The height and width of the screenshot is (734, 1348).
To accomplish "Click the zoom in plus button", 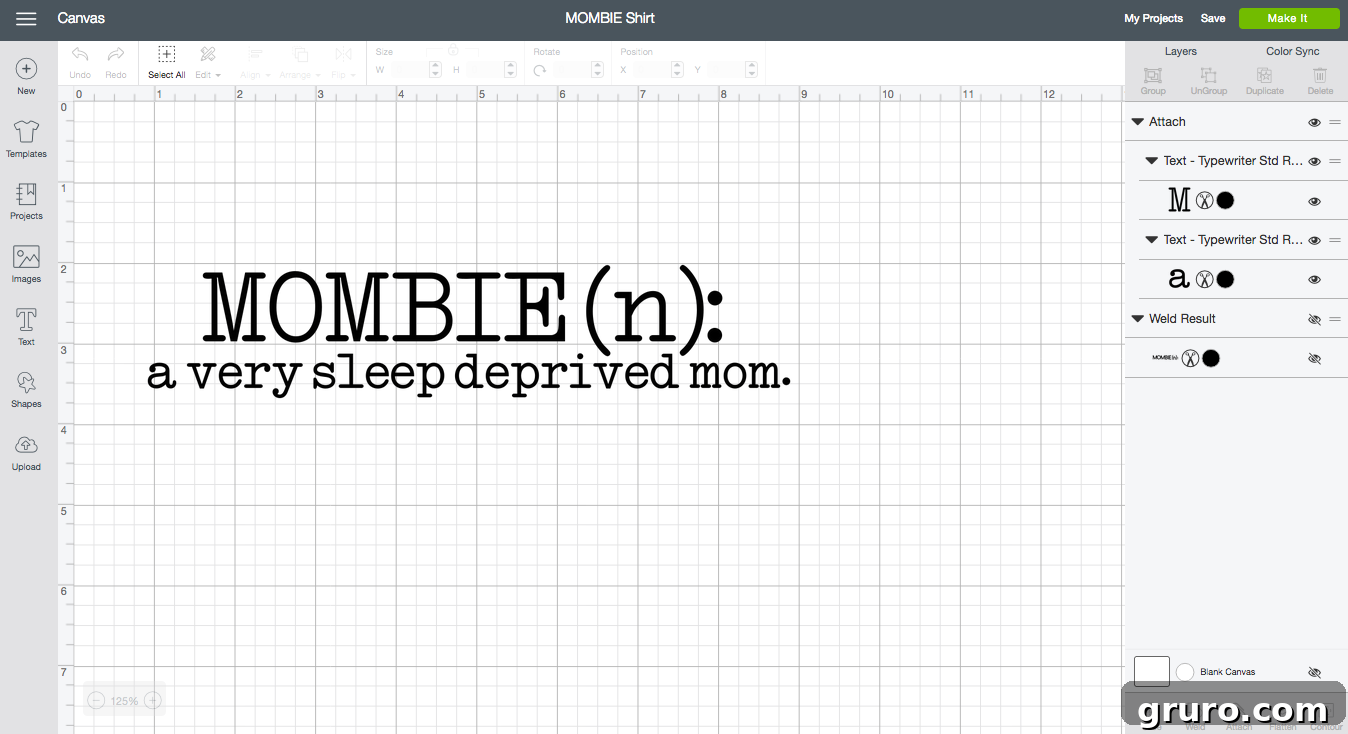I will [x=153, y=701].
